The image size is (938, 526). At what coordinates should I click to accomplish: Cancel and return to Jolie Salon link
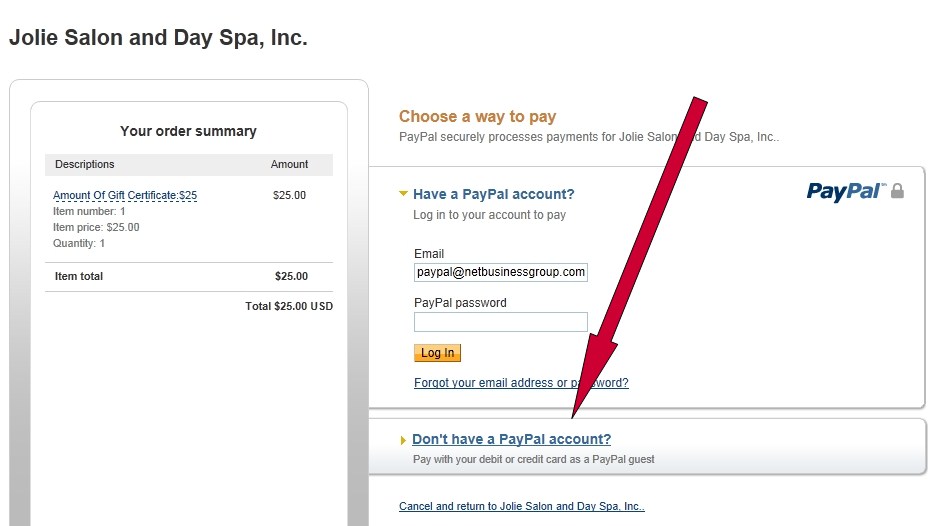(x=522, y=506)
